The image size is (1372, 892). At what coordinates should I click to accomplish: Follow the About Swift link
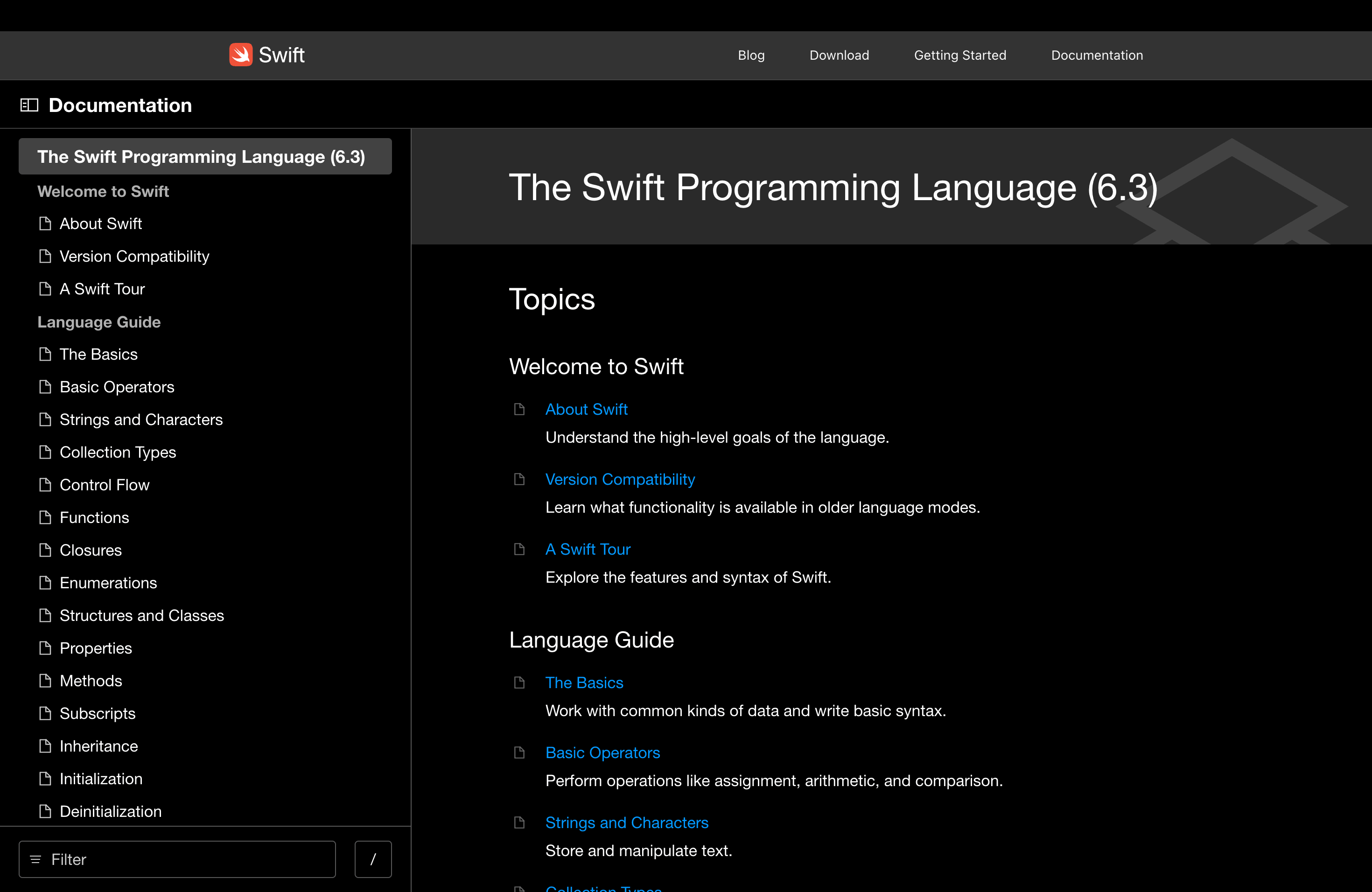point(586,409)
